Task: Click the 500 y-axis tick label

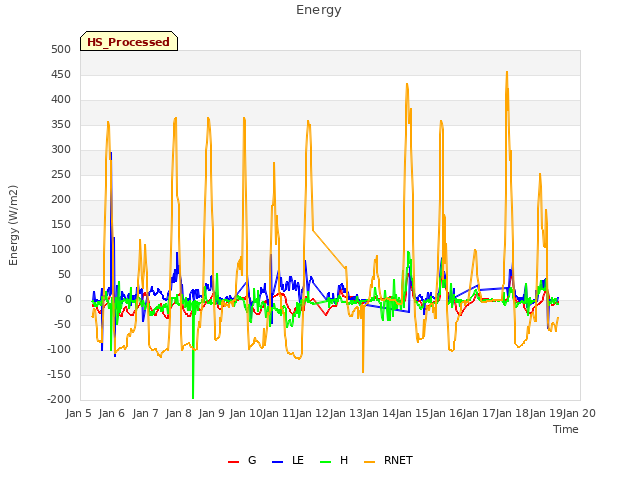Action: click(61, 49)
